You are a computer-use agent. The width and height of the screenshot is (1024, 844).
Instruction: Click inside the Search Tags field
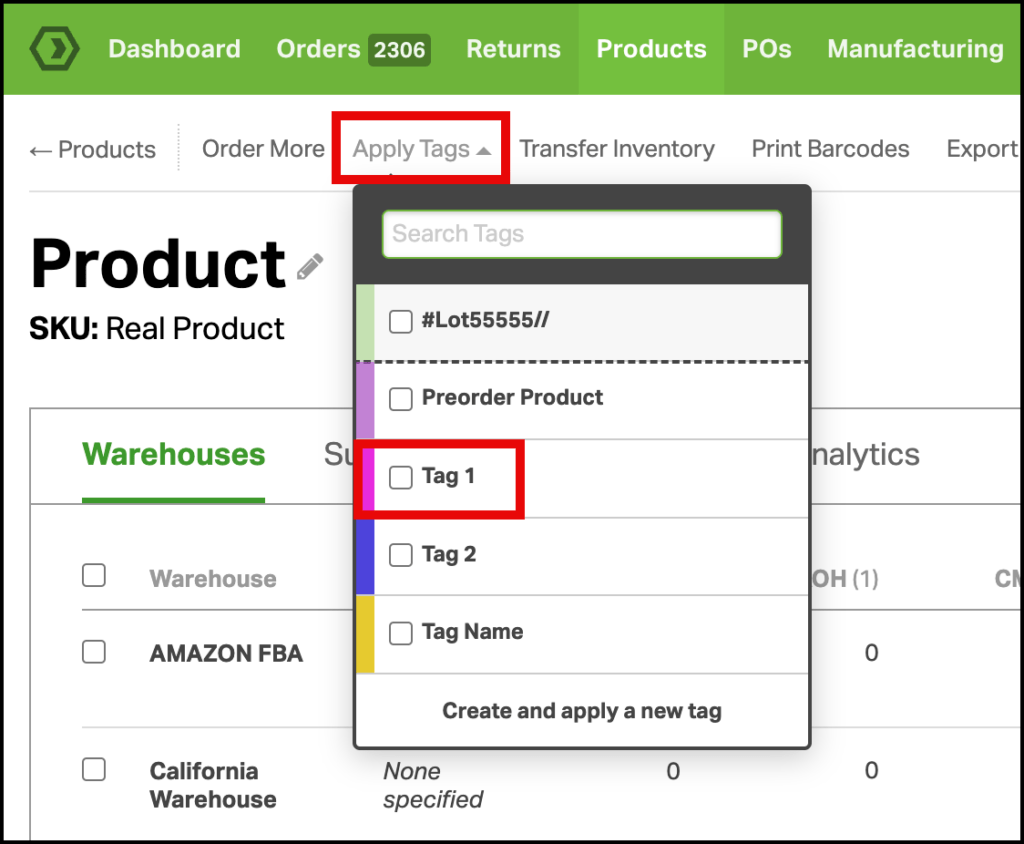[582, 234]
